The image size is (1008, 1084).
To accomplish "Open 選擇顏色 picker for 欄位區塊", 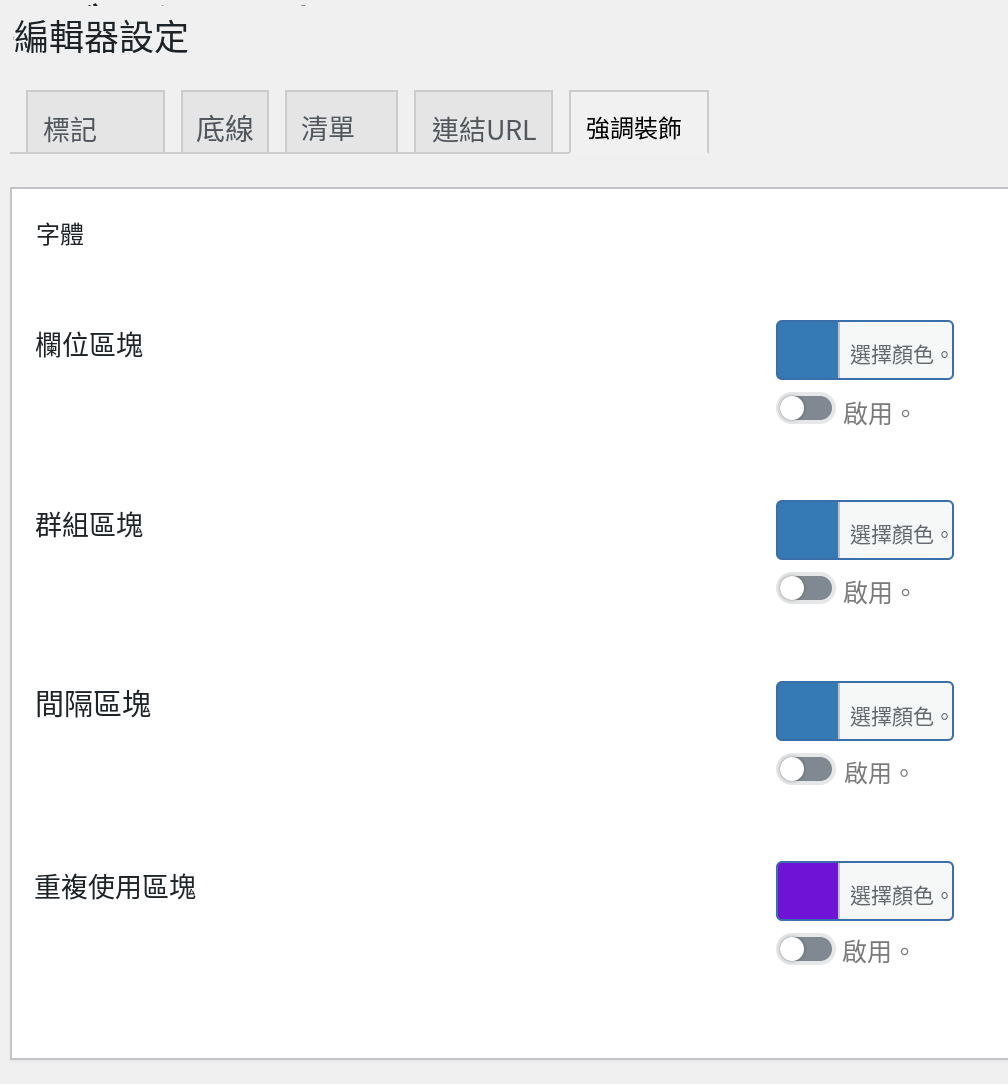I will 896,351.
